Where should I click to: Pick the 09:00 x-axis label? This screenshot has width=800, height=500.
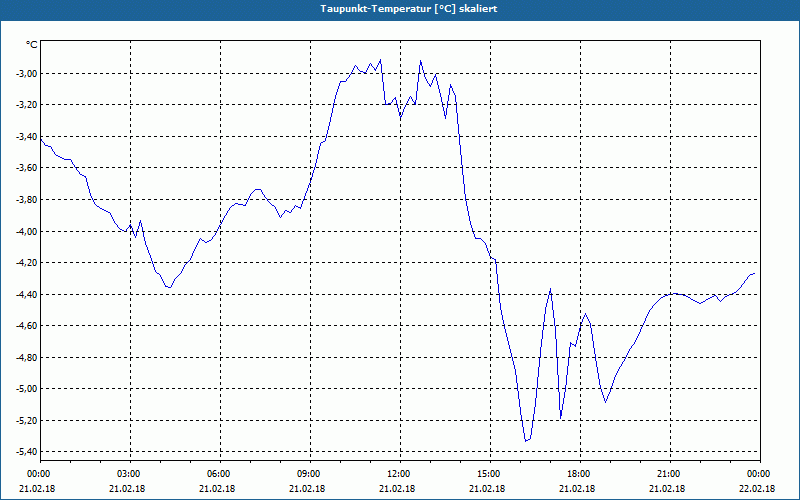click(x=310, y=474)
